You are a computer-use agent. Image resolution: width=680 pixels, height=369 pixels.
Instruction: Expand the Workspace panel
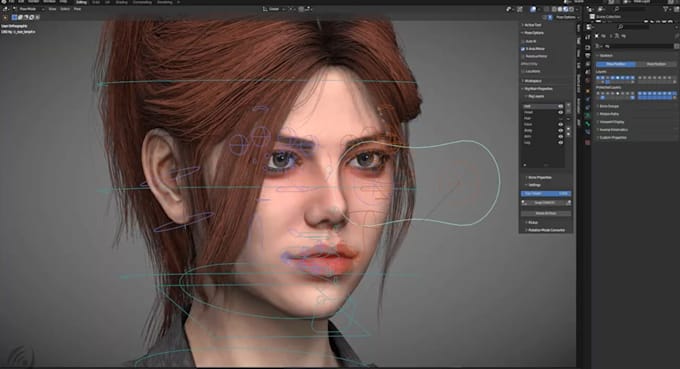(533, 81)
